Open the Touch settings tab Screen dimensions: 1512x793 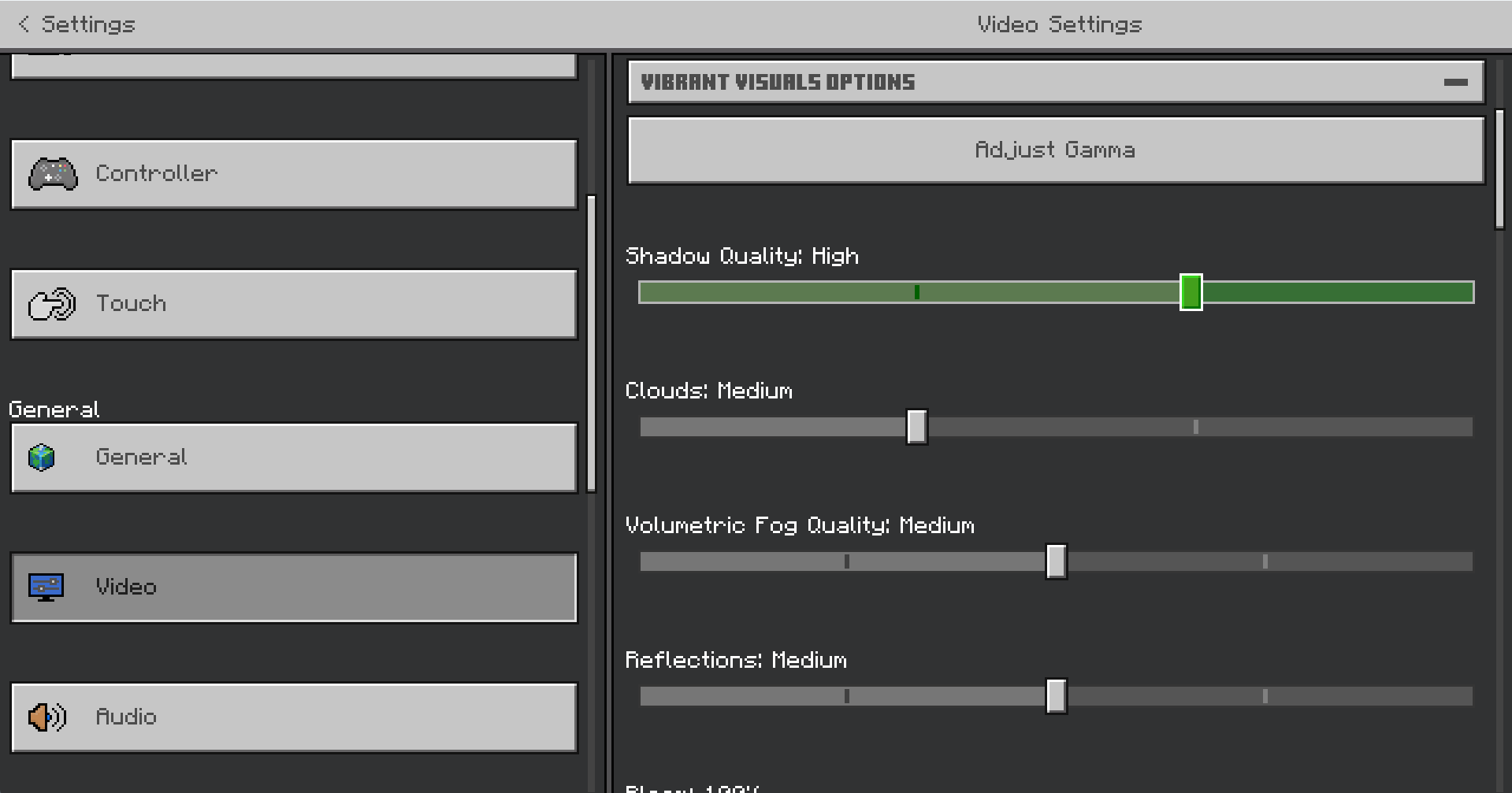pos(294,304)
